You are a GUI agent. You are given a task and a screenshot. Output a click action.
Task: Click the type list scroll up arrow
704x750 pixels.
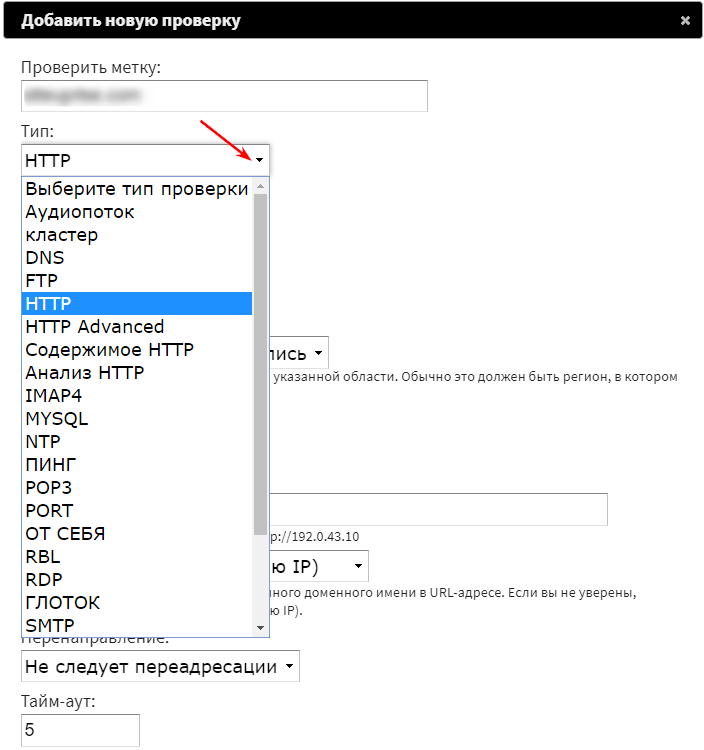[261, 186]
